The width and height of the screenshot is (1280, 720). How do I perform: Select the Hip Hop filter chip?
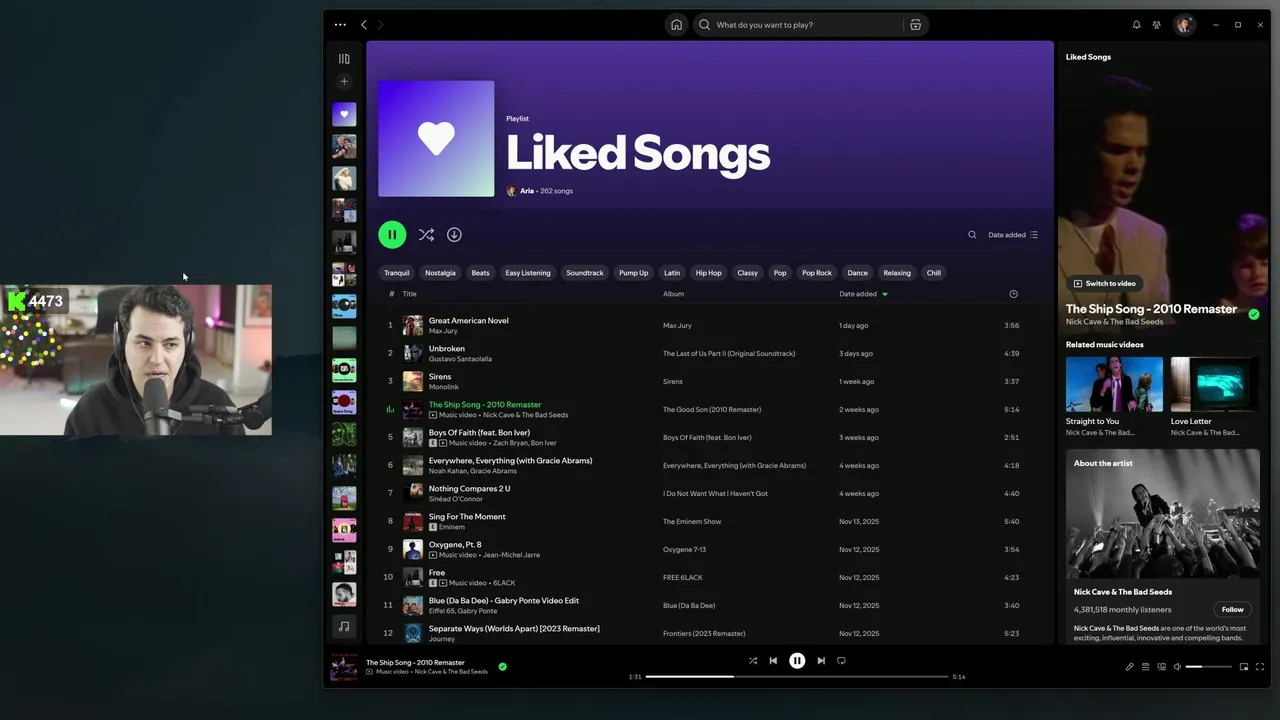tap(708, 273)
